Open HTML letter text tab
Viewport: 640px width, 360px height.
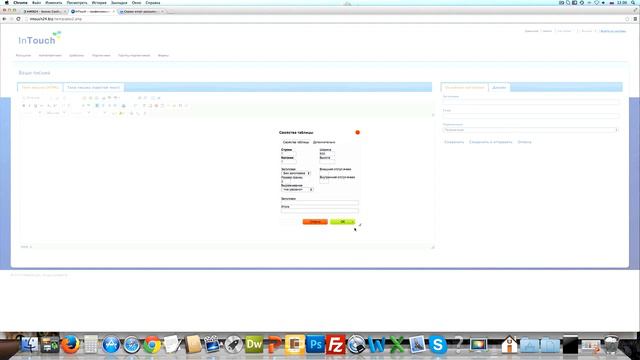tap(40, 87)
